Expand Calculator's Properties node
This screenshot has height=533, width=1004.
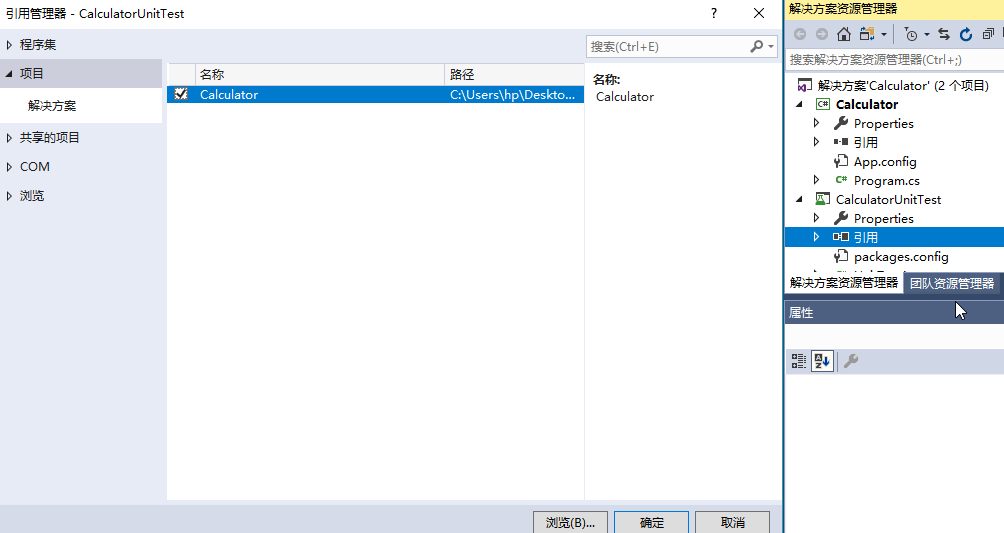(816, 123)
